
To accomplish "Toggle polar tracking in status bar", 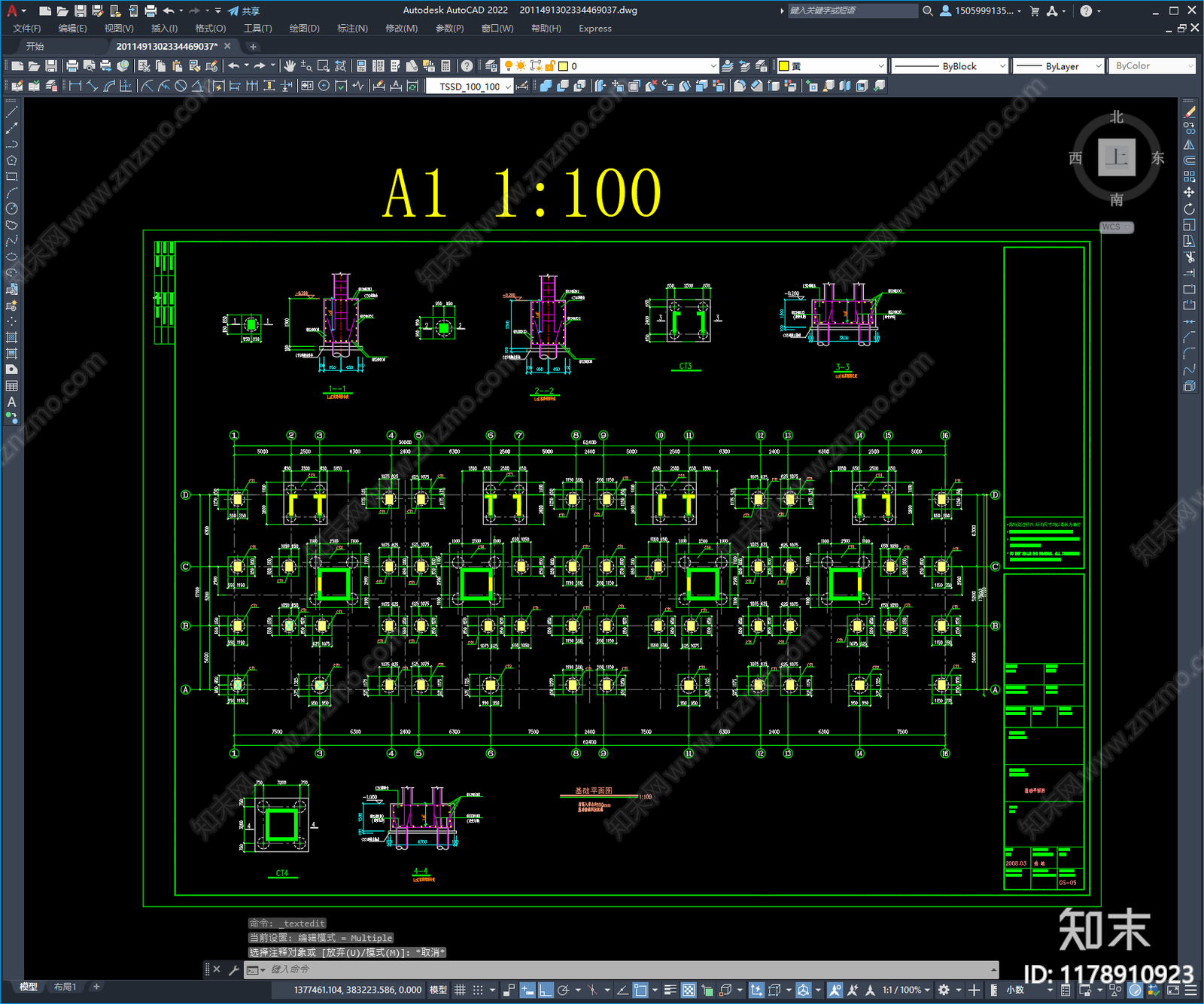I will 564,990.
